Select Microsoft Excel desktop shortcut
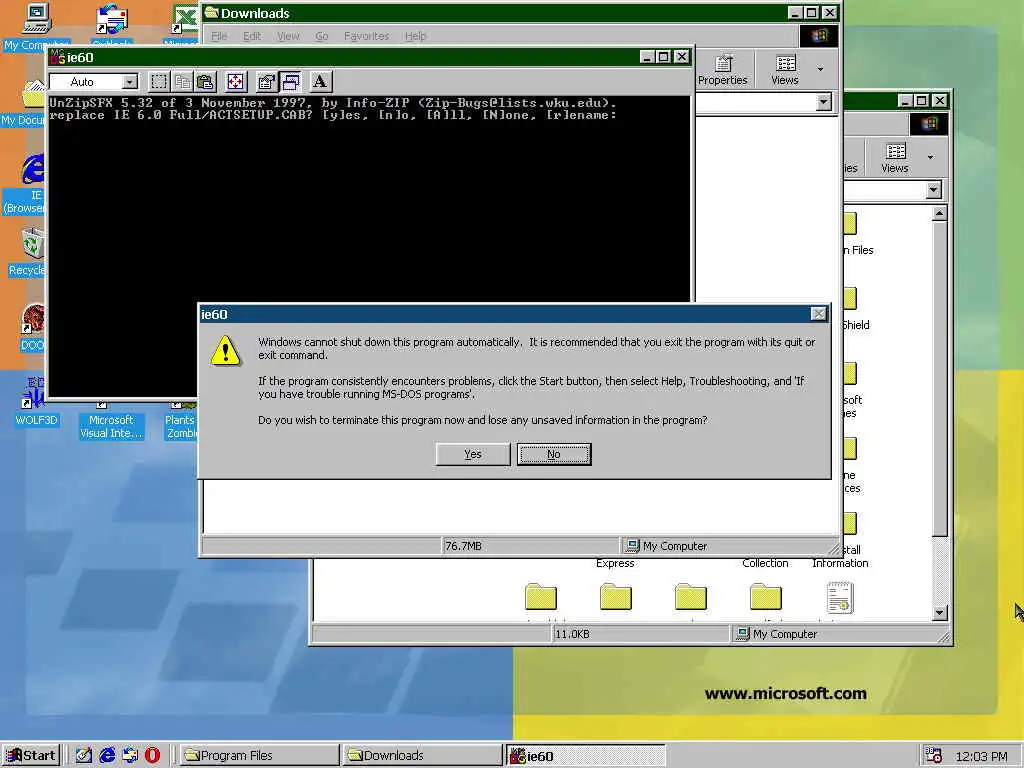 [x=182, y=25]
